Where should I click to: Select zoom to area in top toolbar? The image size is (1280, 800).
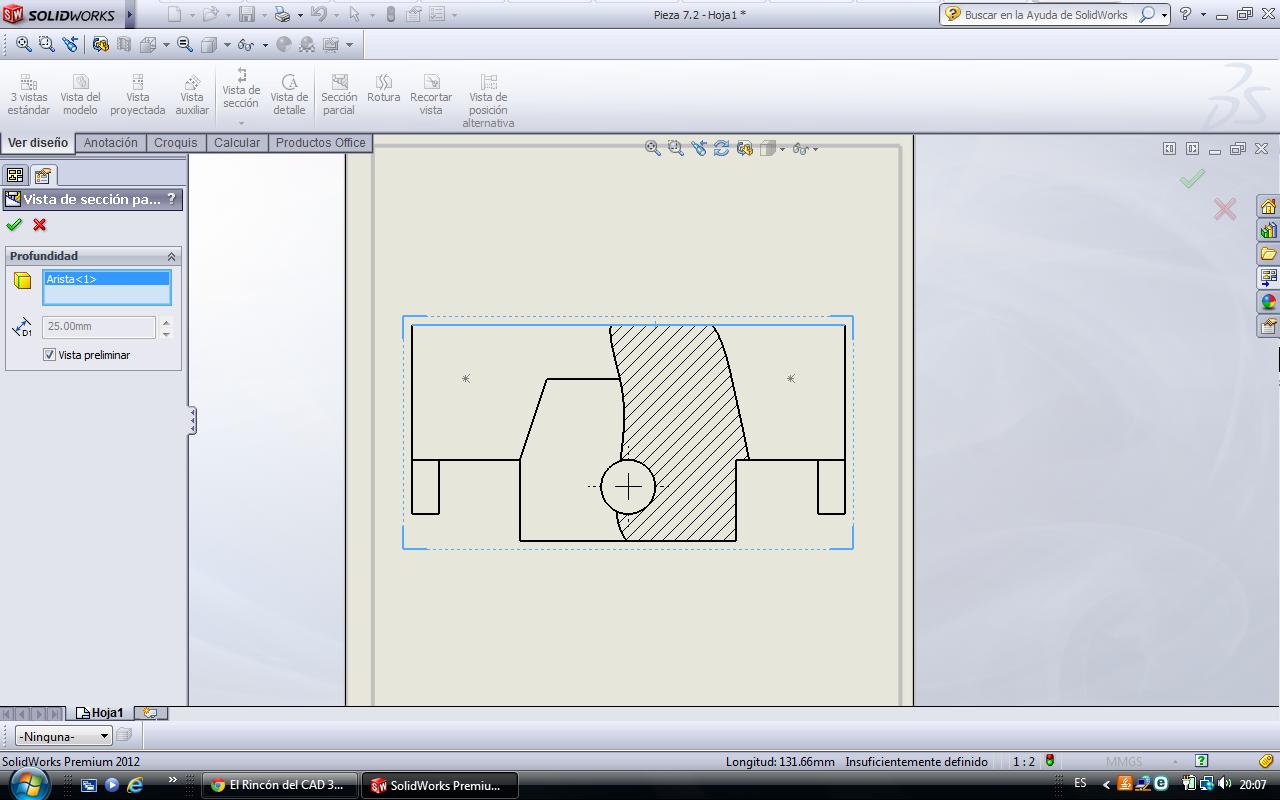[46, 44]
